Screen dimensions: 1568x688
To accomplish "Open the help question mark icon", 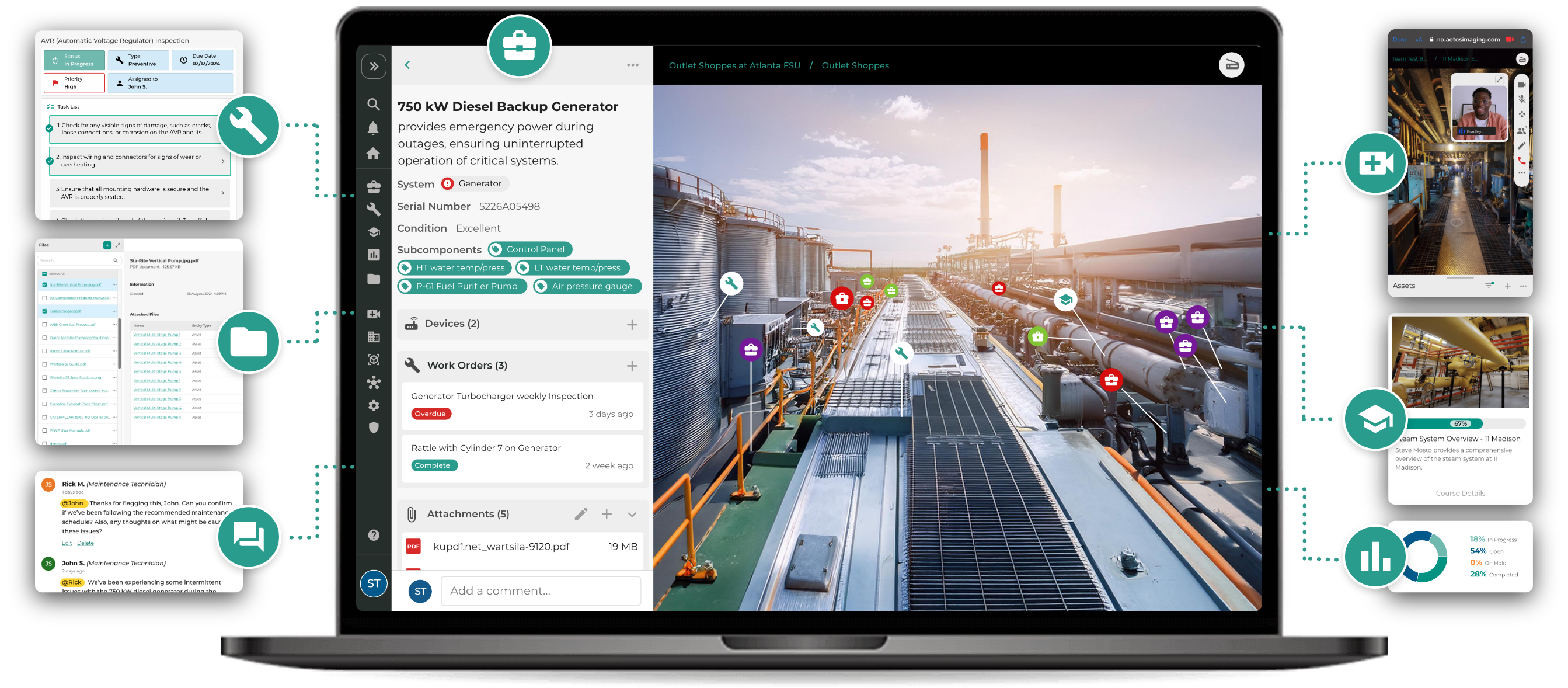I will tap(373, 535).
